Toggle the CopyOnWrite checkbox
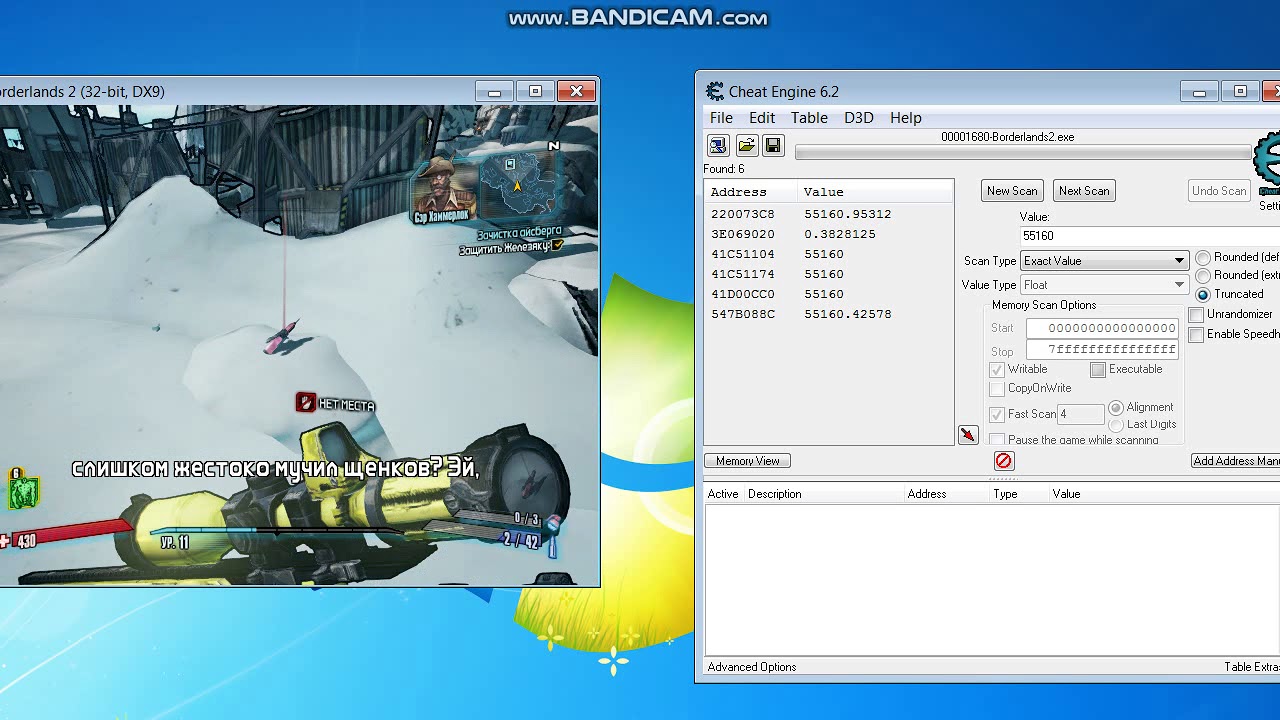1280x720 pixels. (997, 389)
